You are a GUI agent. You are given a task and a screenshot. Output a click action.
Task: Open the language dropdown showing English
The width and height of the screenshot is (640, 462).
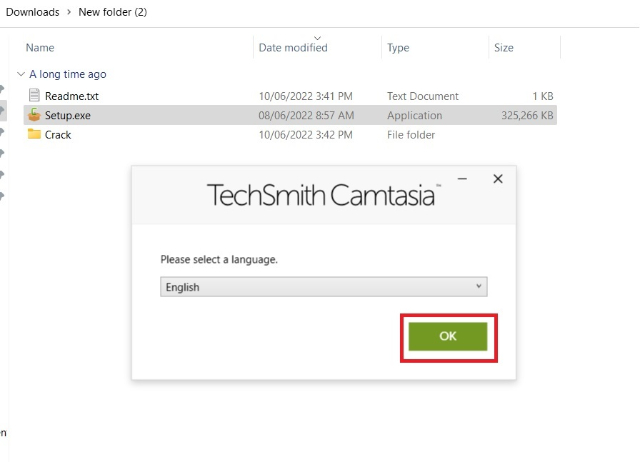click(324, 287)
